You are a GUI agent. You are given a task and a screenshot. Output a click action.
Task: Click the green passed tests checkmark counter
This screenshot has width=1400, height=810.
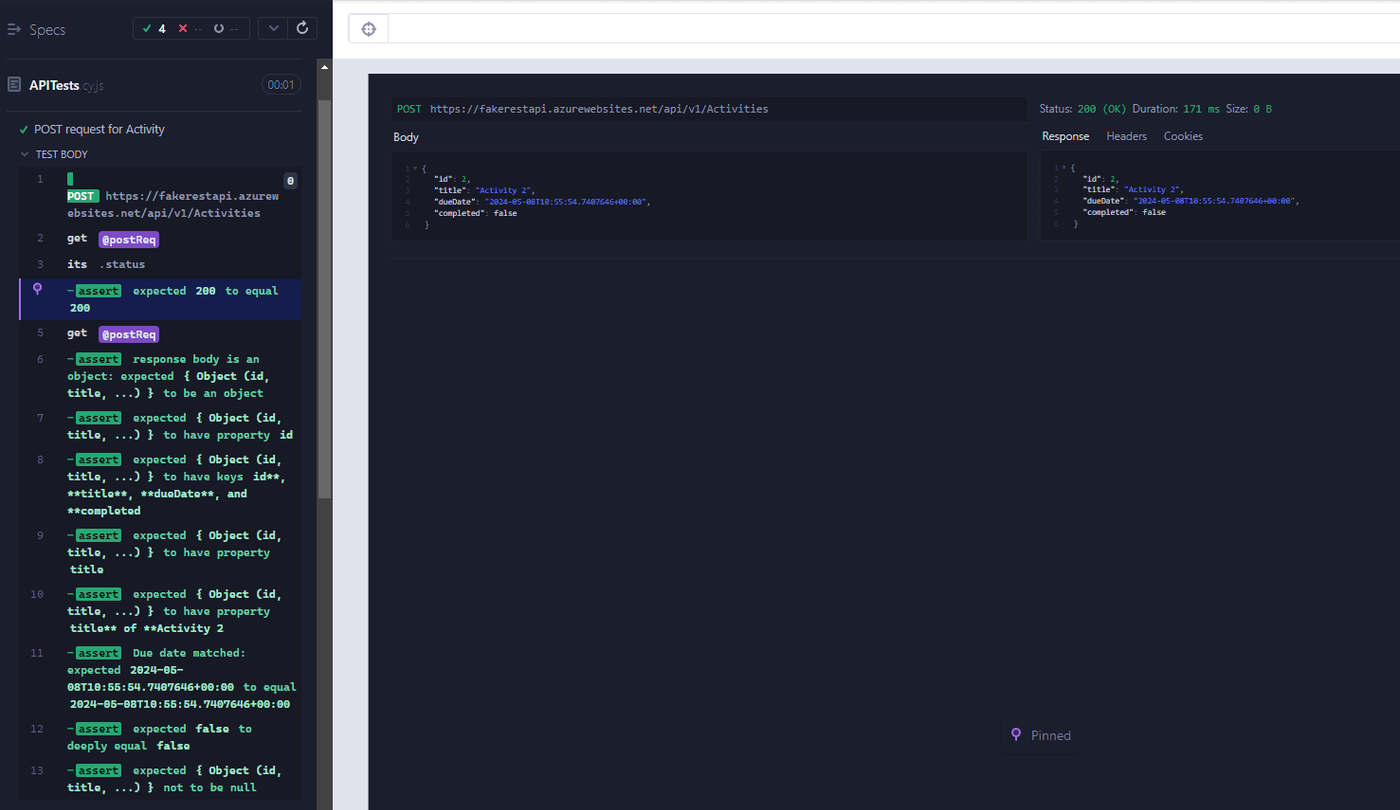pos(154,29)
